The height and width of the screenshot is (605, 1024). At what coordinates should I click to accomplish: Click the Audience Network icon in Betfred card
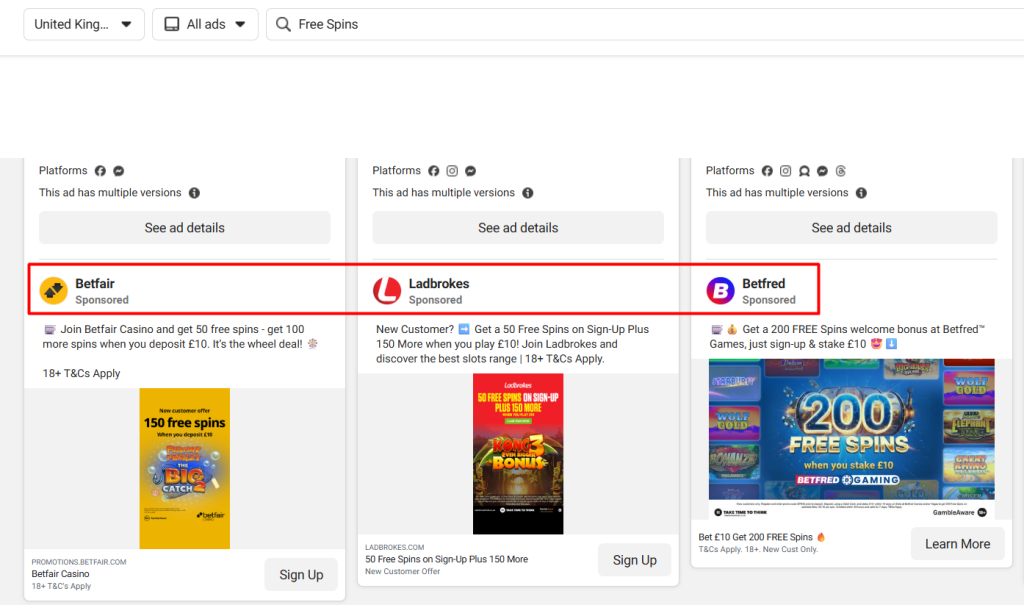point(804,171)
